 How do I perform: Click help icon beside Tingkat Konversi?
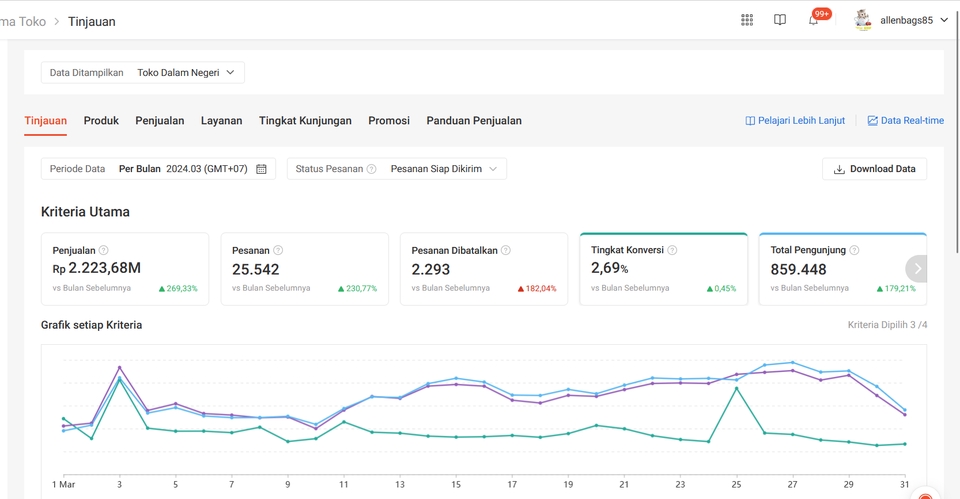672,250
